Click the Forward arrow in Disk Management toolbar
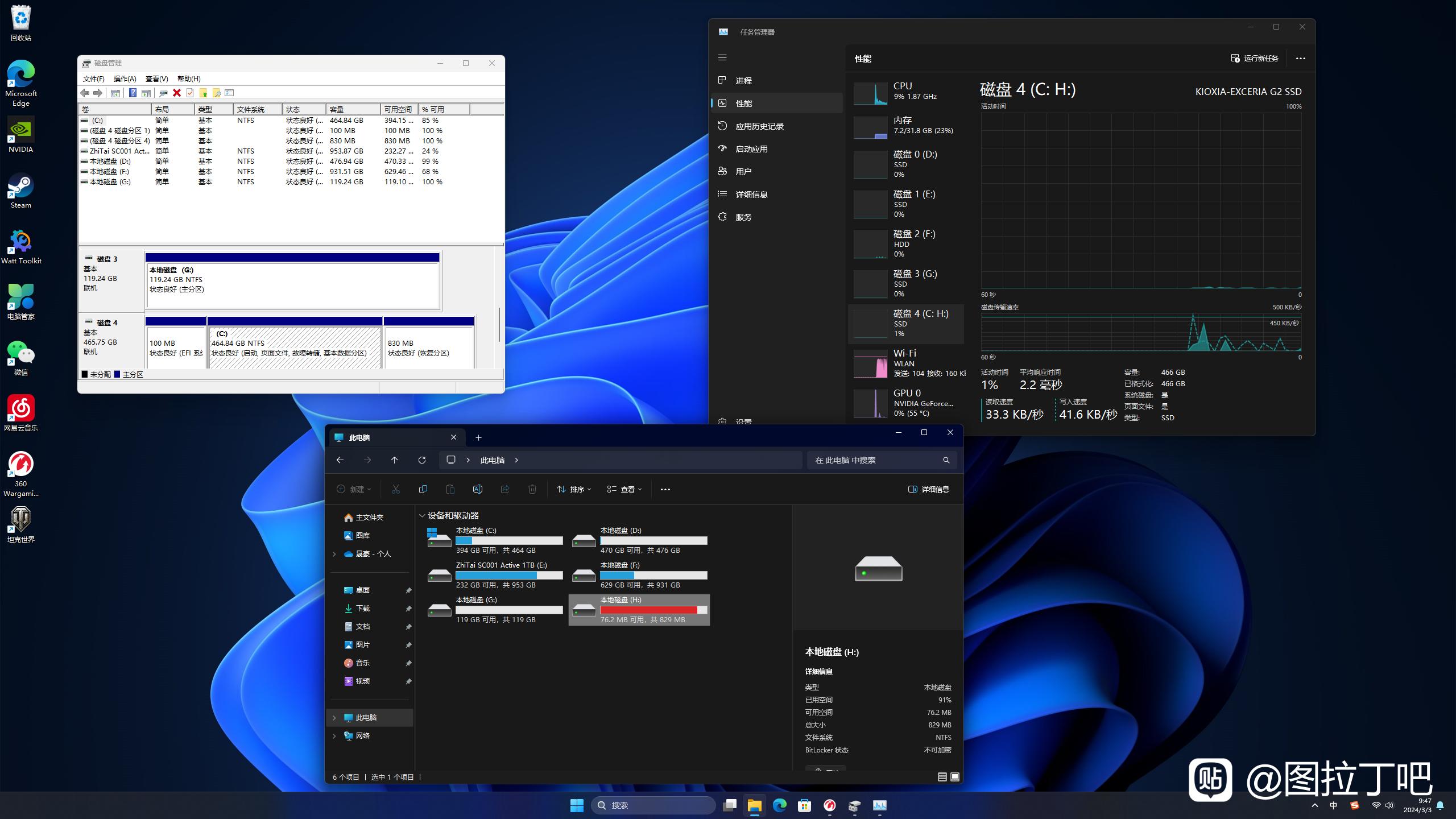The height and width of the screenshot is (819, 1456). tap(98, 93)
